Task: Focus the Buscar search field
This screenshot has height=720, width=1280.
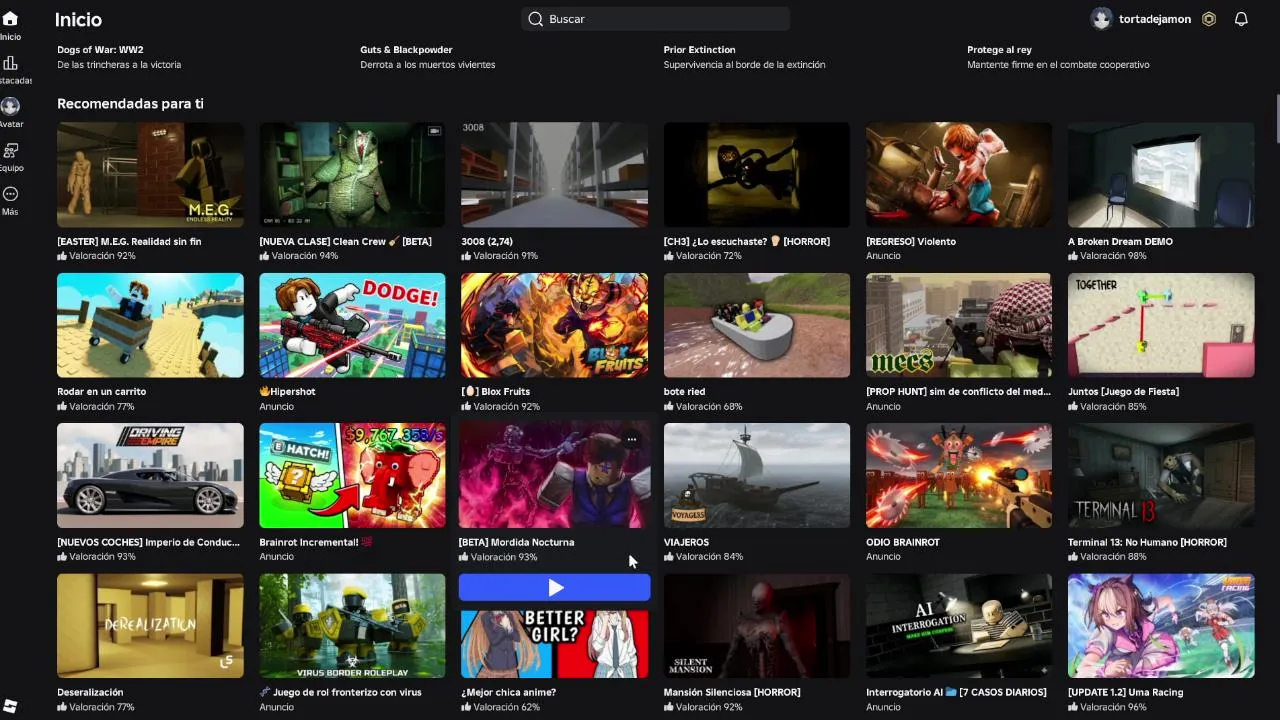Action: pyautogui.click(x=655, y=19)
